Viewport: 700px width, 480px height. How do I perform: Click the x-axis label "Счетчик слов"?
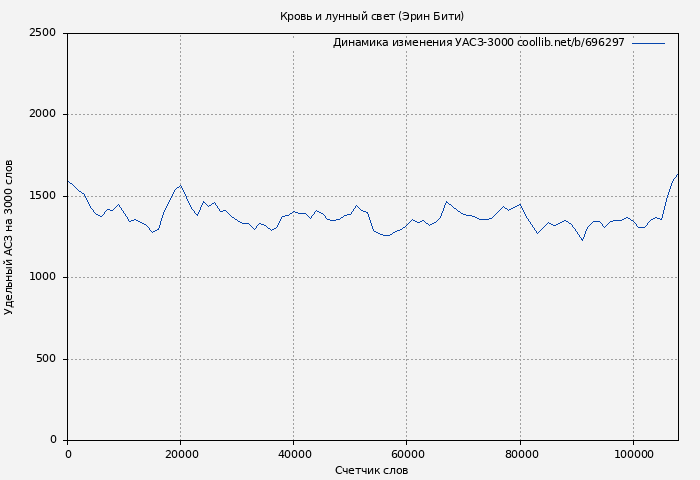[x=371, y=470]
